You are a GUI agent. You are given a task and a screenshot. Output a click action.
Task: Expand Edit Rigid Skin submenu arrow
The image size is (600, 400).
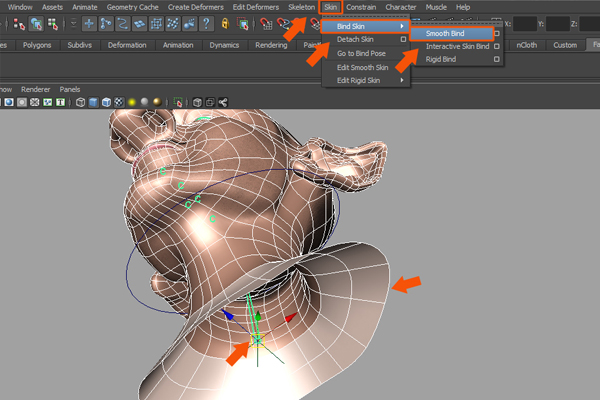coord(402,80)
